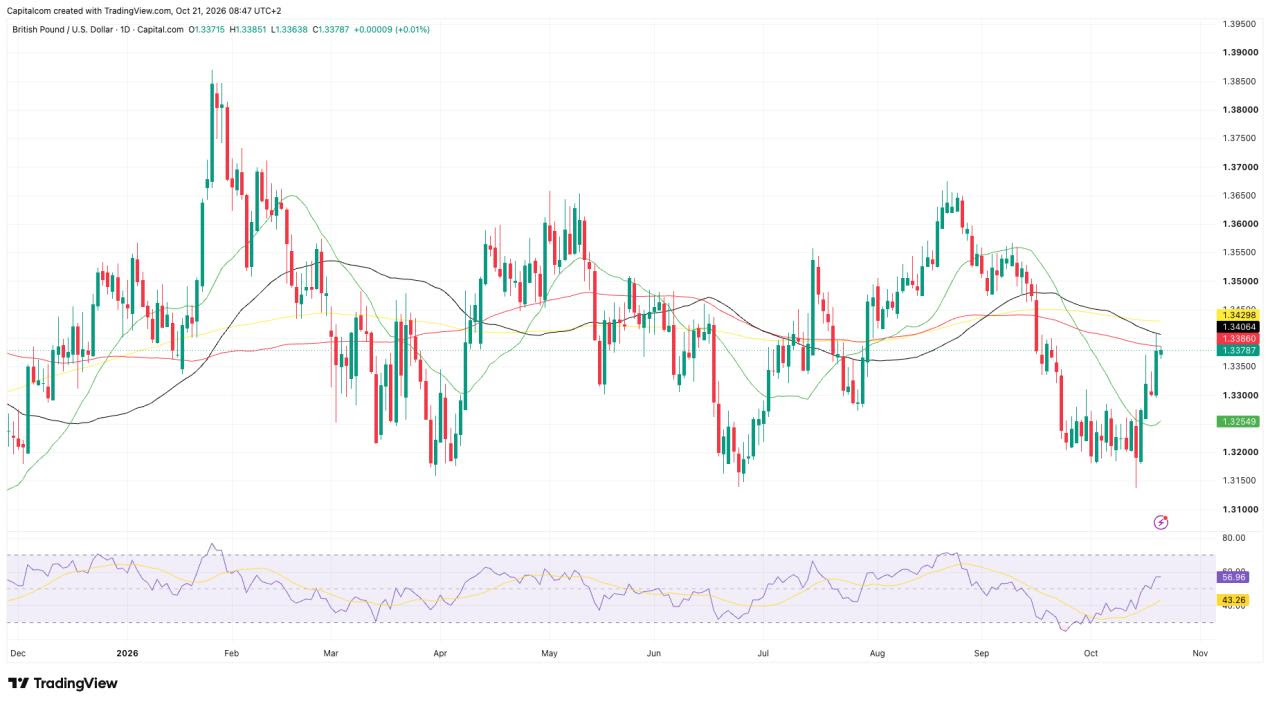Click the purple 56.96 RSI value tag
Screen dimensions: 1270x704
[1233, 577]
